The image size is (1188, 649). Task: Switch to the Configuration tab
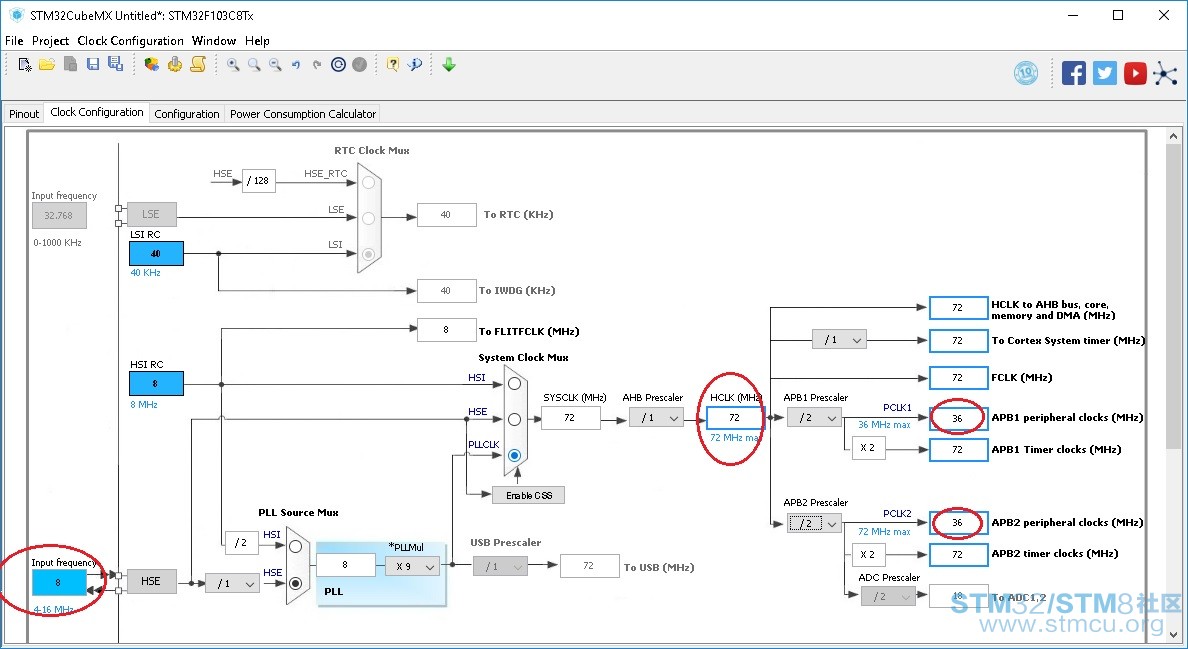(x=186, y=114)
